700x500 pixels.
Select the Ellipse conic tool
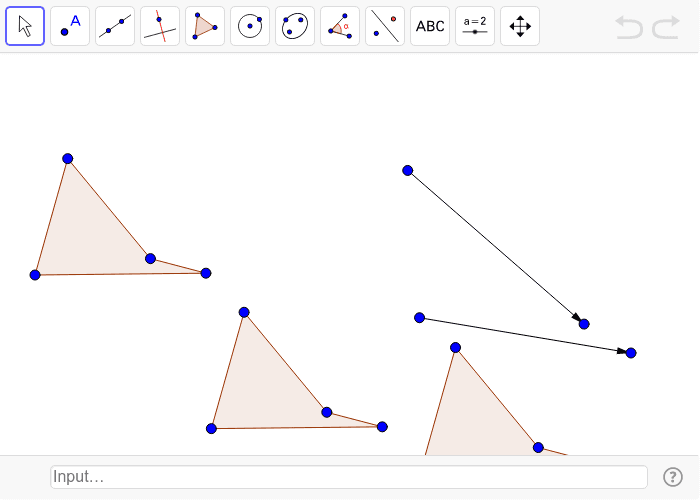coord(295,26)
